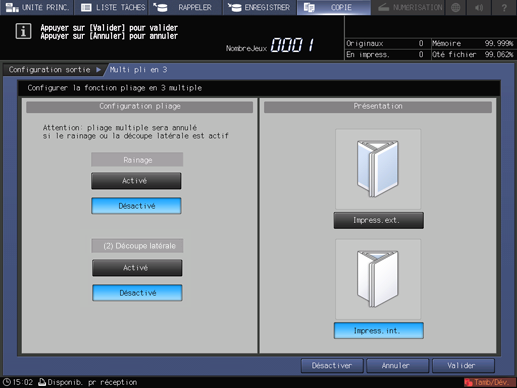Screen dimensions: 517x388
Task: Set Découpe latérale to Activé
Action: coord(137,268)
